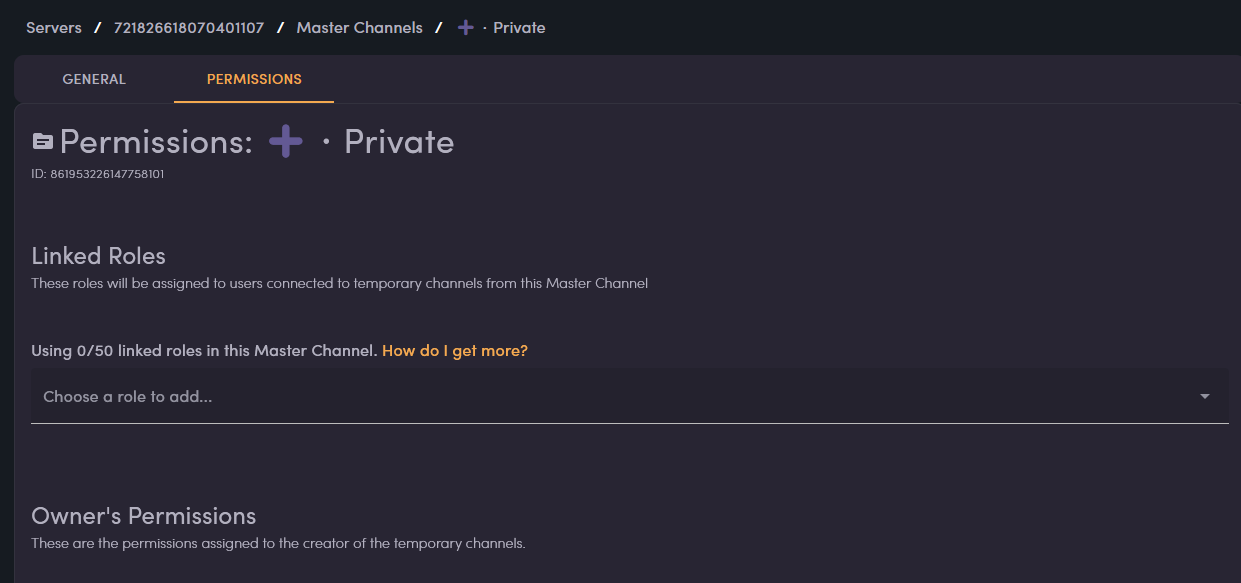Open server 721826618070401107 breadcrumb link
The height and width of the screenshot is (583, 1241).
[189, 28]
